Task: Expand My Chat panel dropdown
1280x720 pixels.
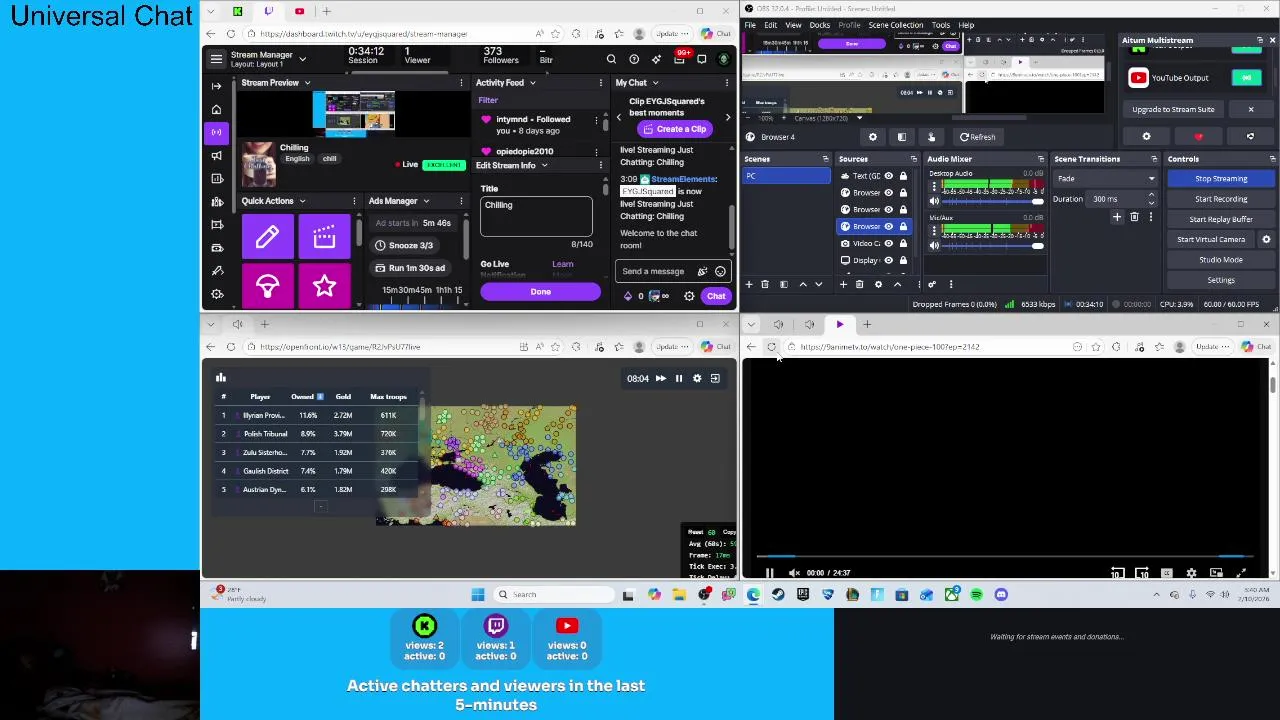Action: pyautogui.click(x=655, y=83)
